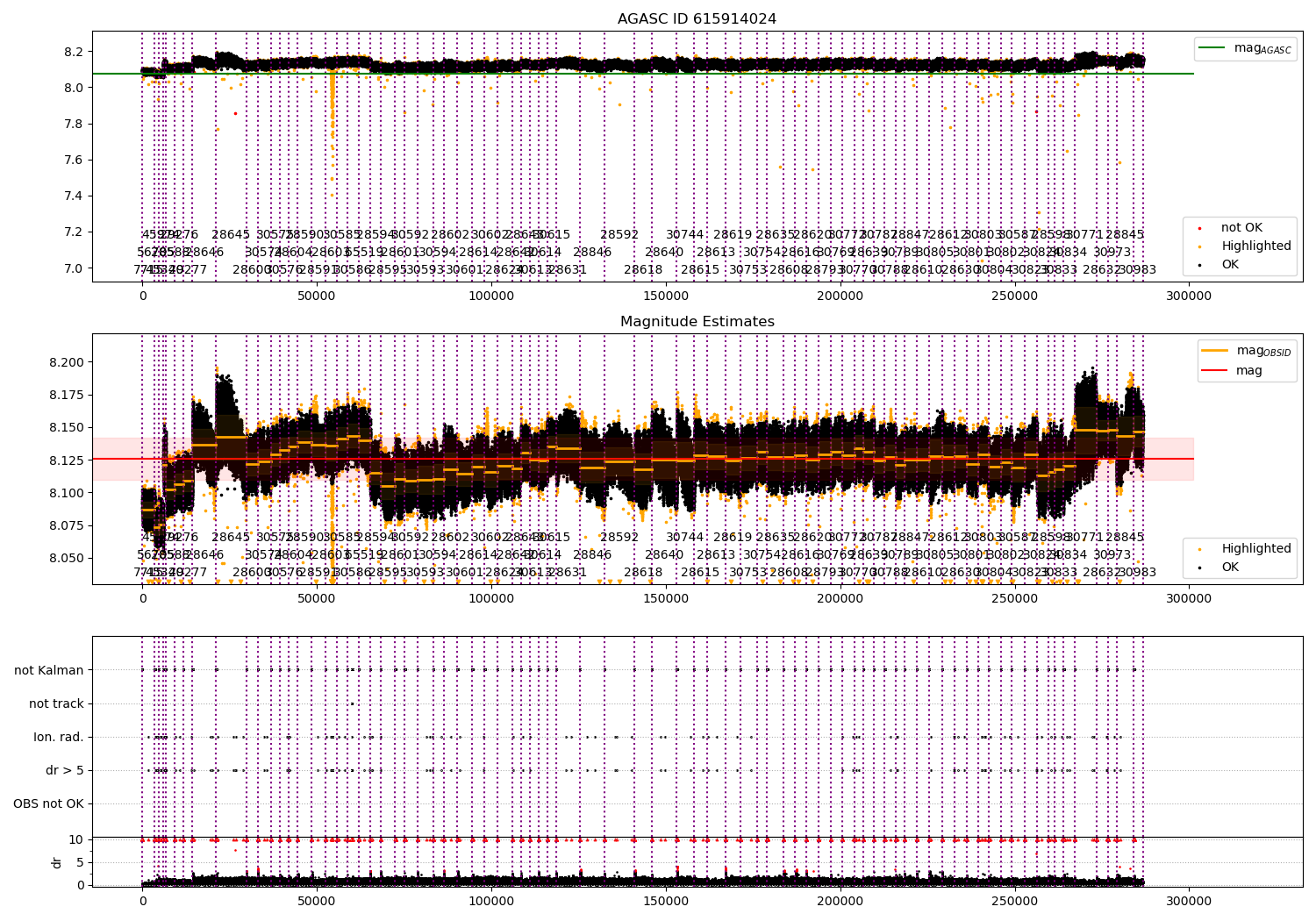
Task: Click x-axis tick "100000" under middle plot
Action: [491, 599]
